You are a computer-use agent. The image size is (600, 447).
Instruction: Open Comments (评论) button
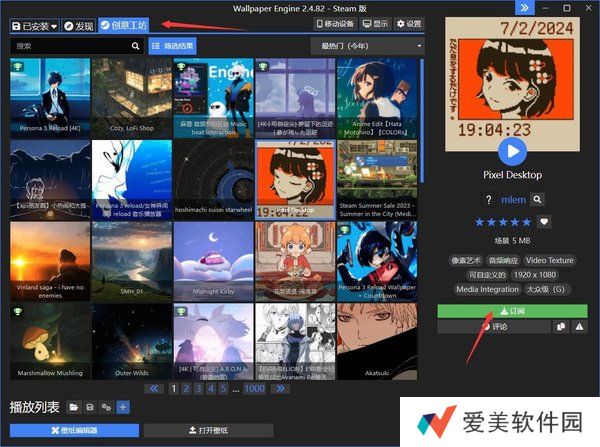494,326
